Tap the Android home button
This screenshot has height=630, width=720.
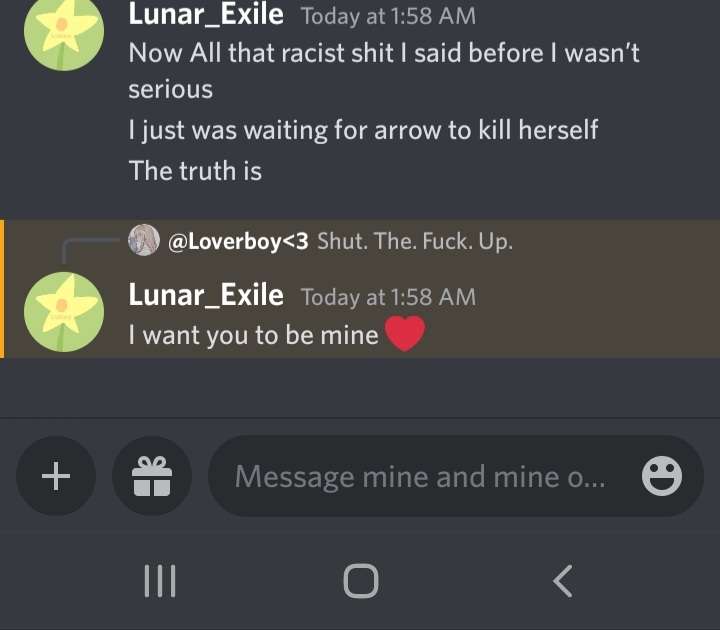[361, 581]
